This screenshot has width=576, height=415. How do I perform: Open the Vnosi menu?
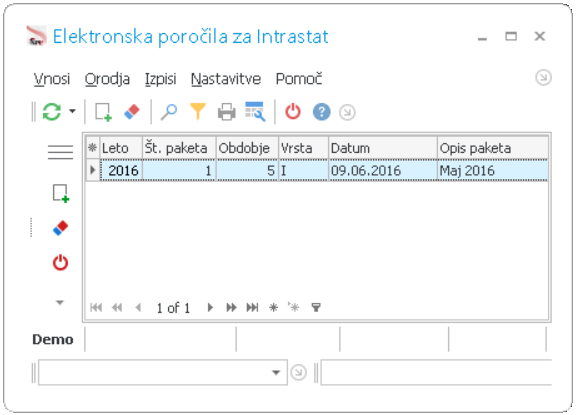click(52, 79)
